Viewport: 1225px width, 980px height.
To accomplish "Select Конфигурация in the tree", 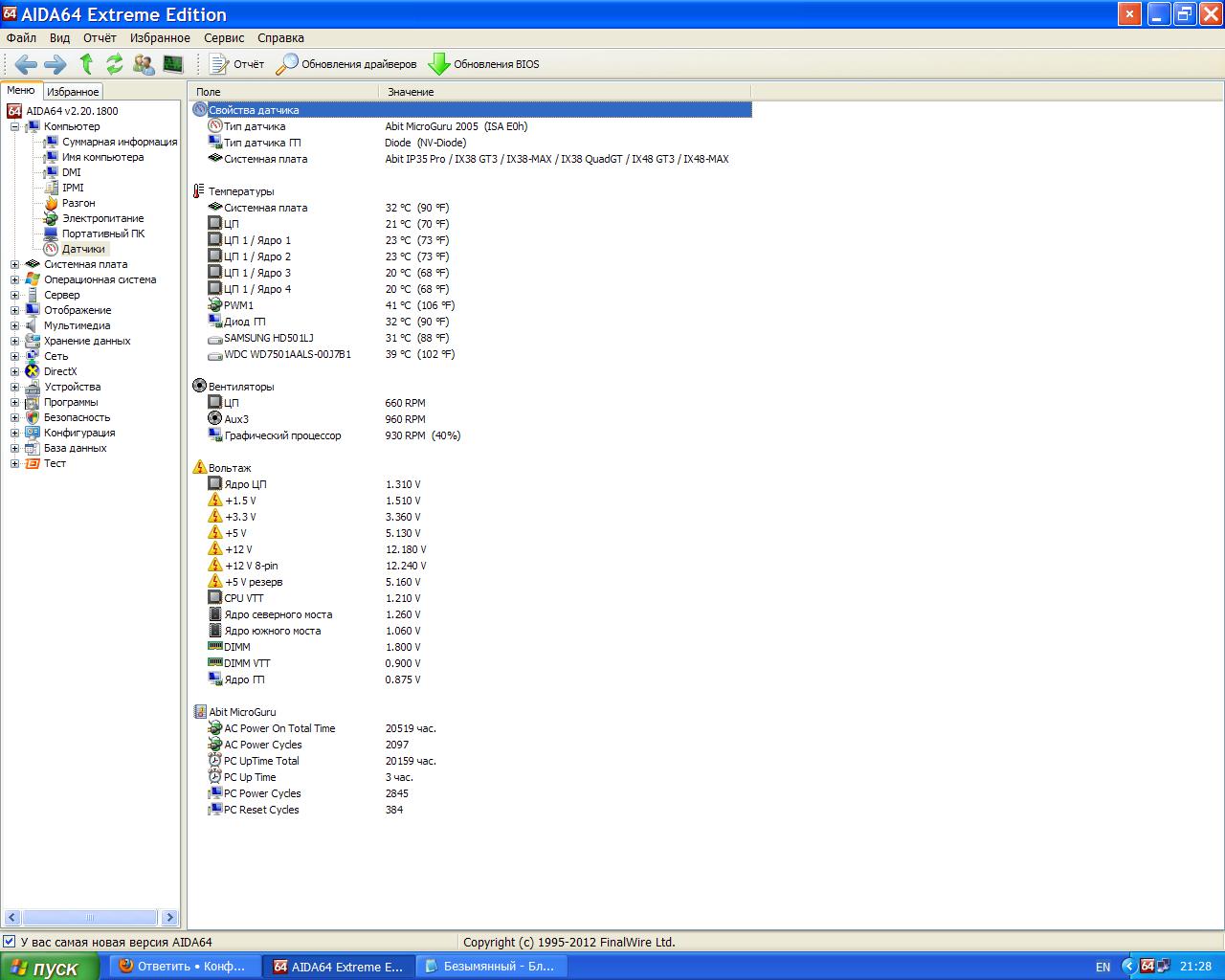I will pyautogui.click(x=79, y=433).
